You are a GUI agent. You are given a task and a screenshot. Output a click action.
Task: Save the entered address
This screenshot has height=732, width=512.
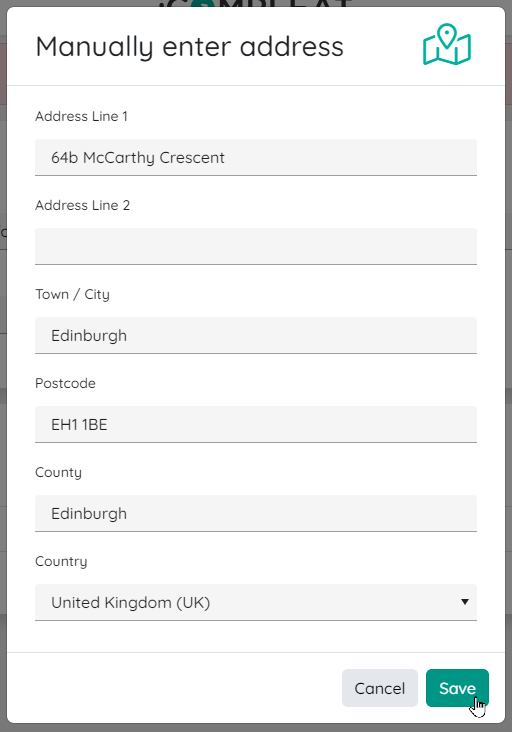tap(457, 688)
